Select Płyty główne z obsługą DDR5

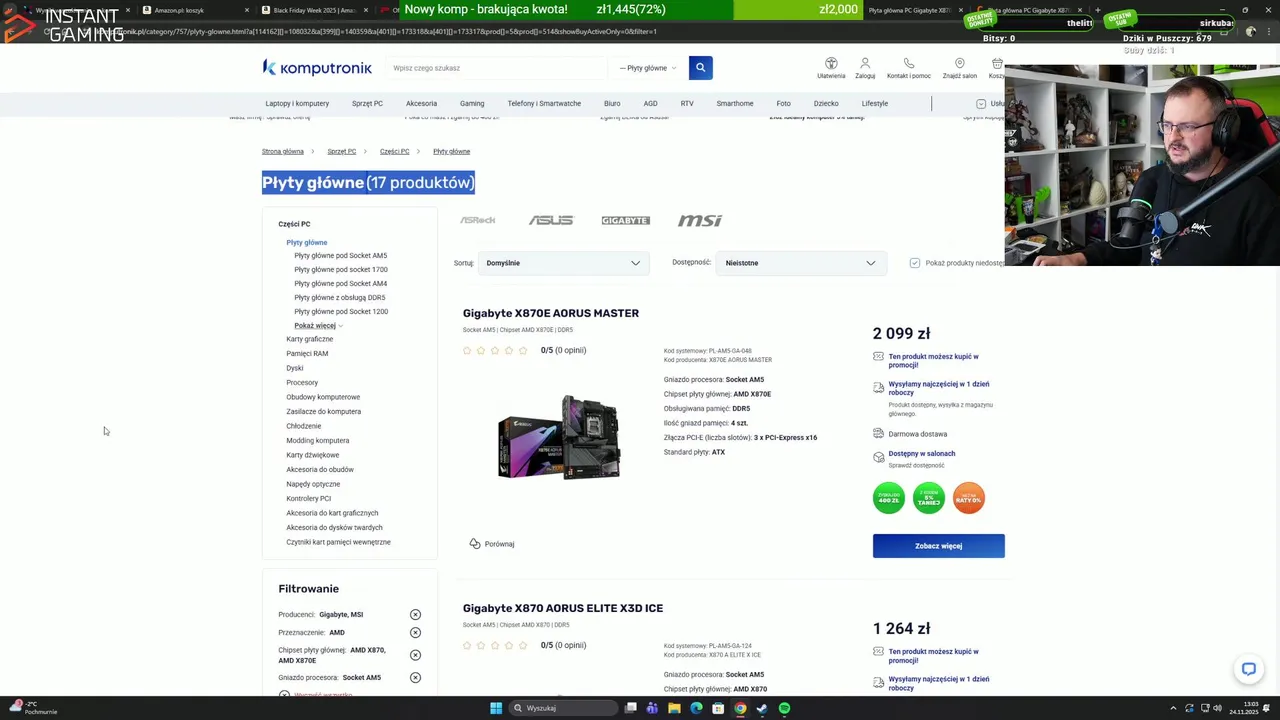tap(339, 298)
